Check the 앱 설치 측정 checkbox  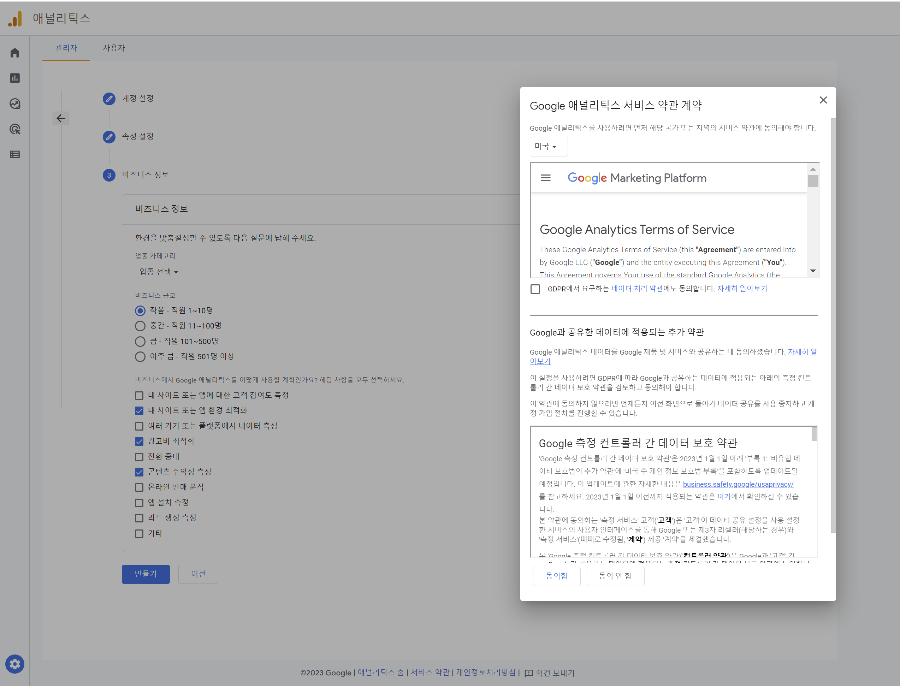(139, 503)
